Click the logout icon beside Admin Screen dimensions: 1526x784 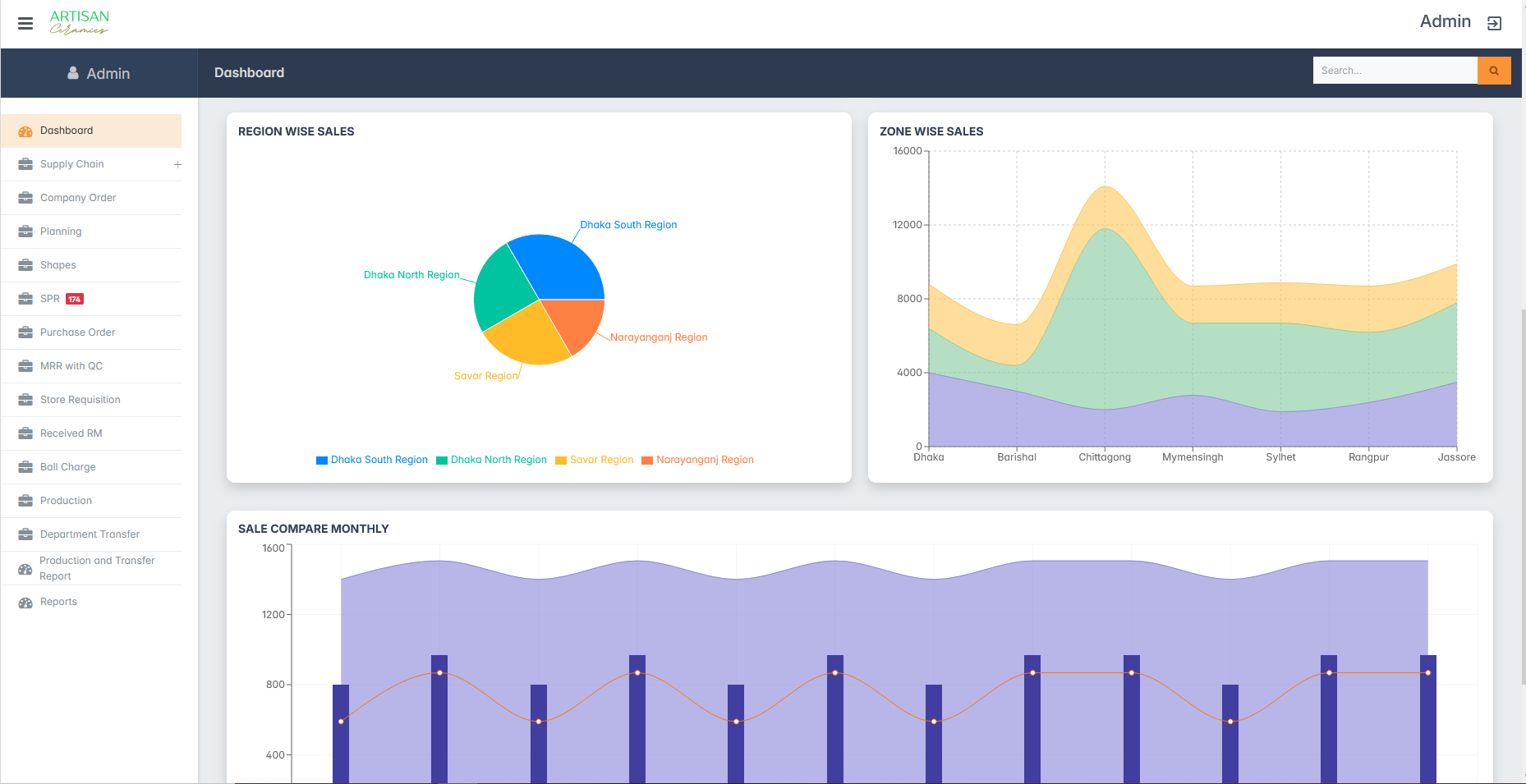1494,24
